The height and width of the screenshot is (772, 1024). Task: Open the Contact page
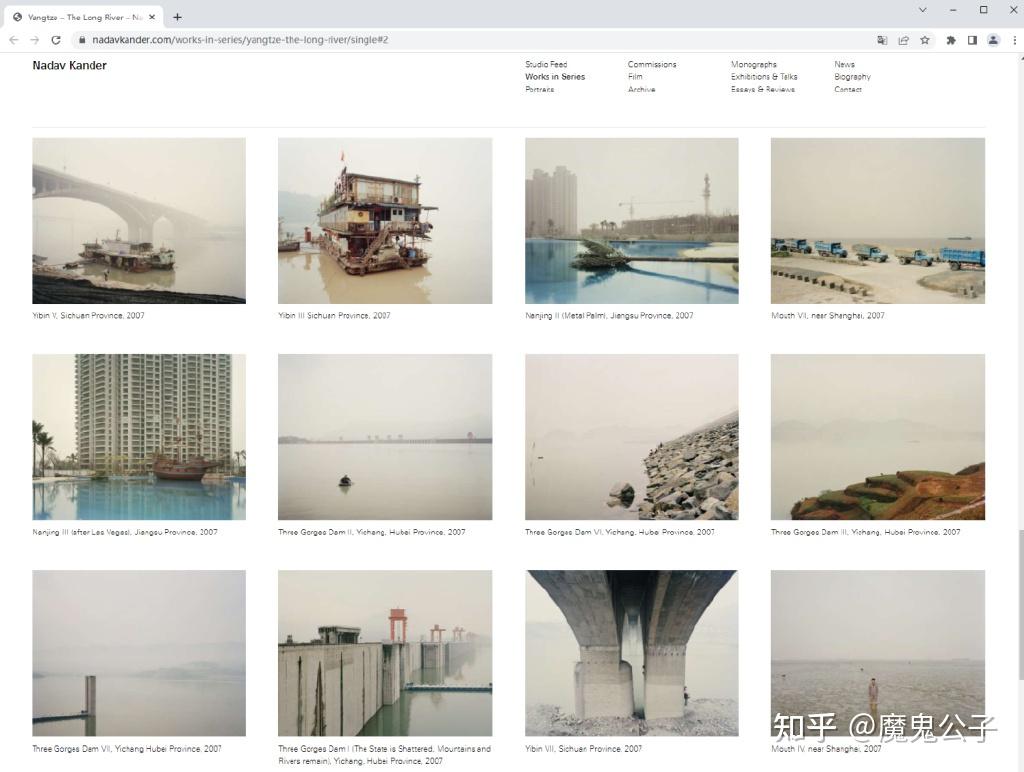pyautogui.click(x=848, y=89)
